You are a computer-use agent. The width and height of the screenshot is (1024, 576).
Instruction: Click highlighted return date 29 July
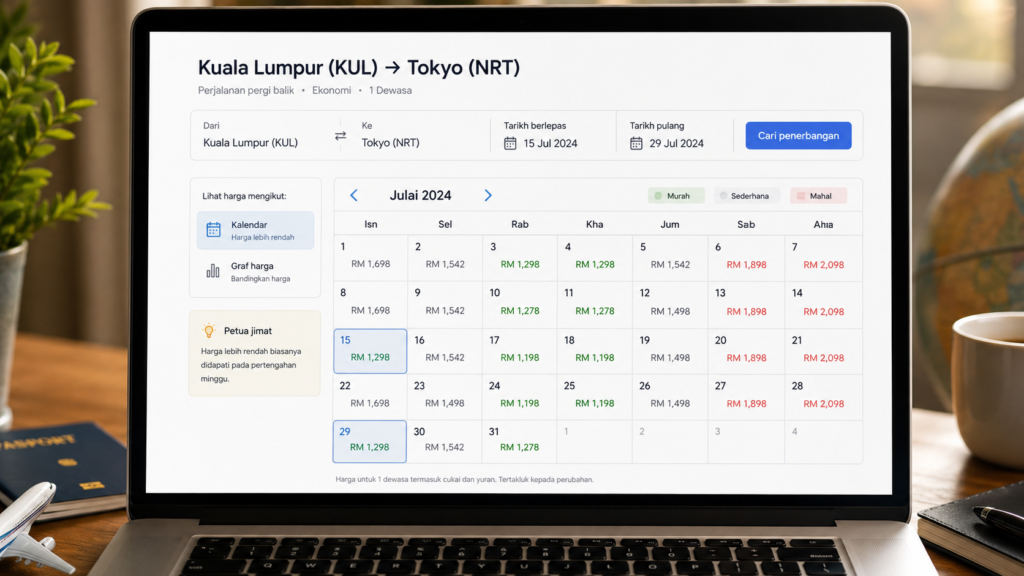(370, 441)
